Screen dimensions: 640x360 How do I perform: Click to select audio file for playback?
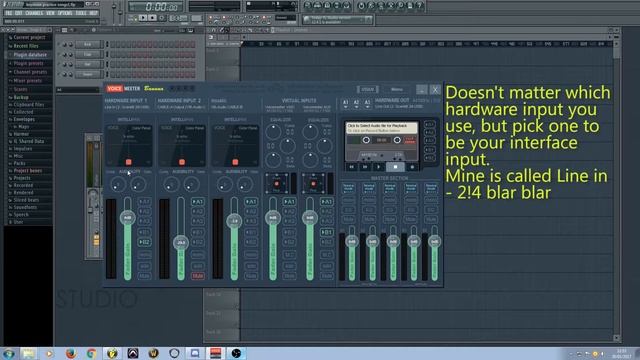[382, 128]
